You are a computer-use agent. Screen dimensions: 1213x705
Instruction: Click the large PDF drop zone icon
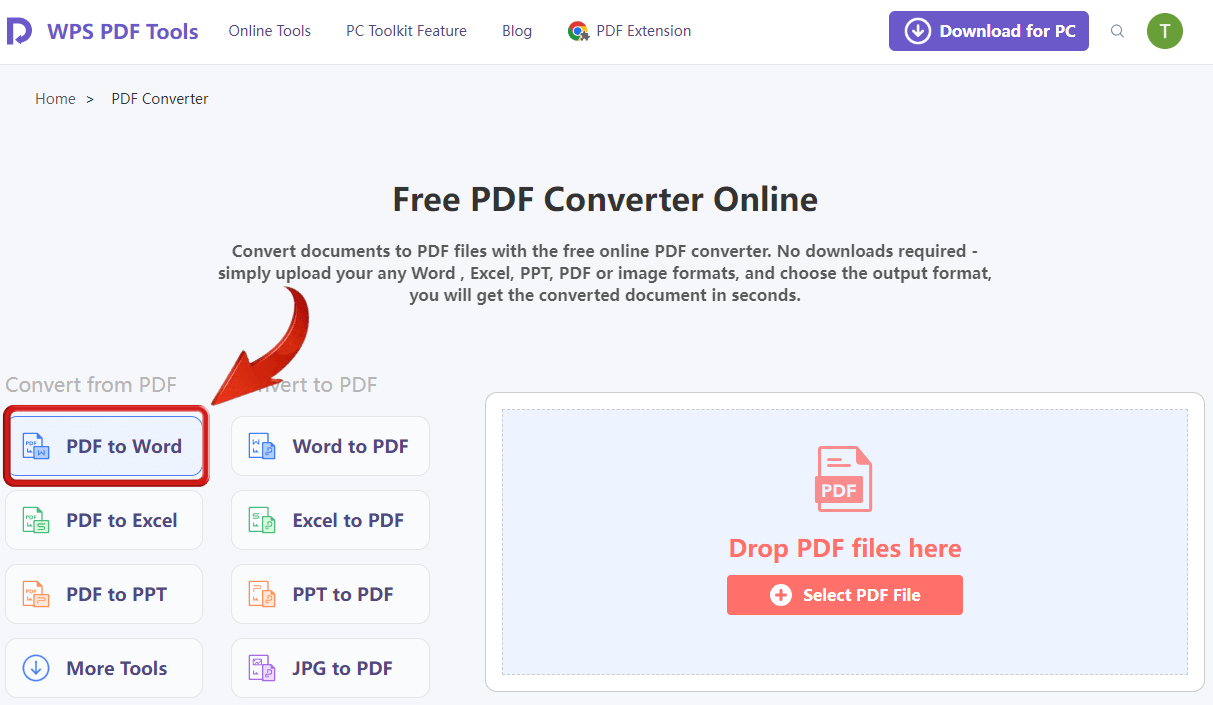click(844, 478)
